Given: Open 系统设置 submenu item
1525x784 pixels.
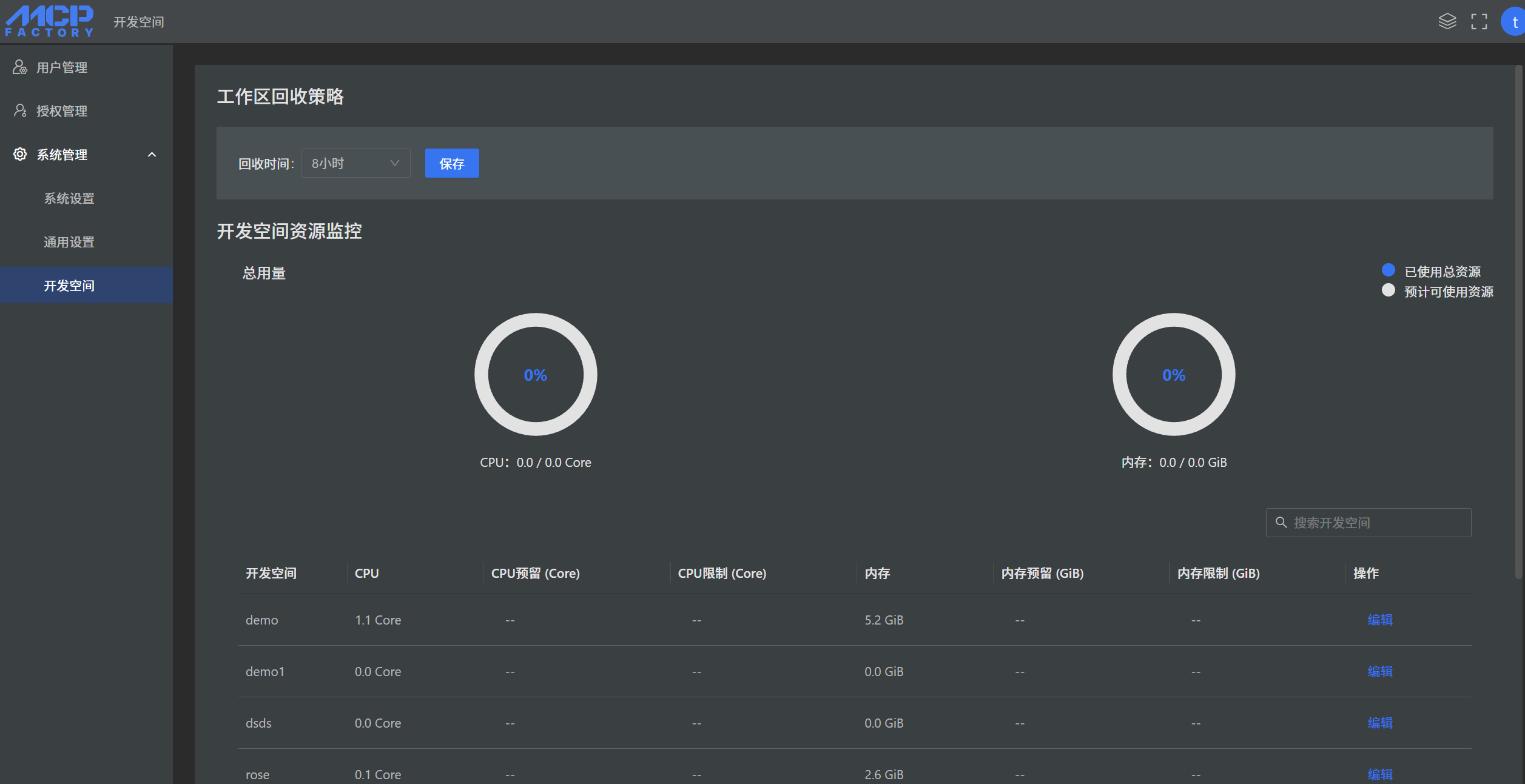Looking at the screenshot, I should [69, 198].
